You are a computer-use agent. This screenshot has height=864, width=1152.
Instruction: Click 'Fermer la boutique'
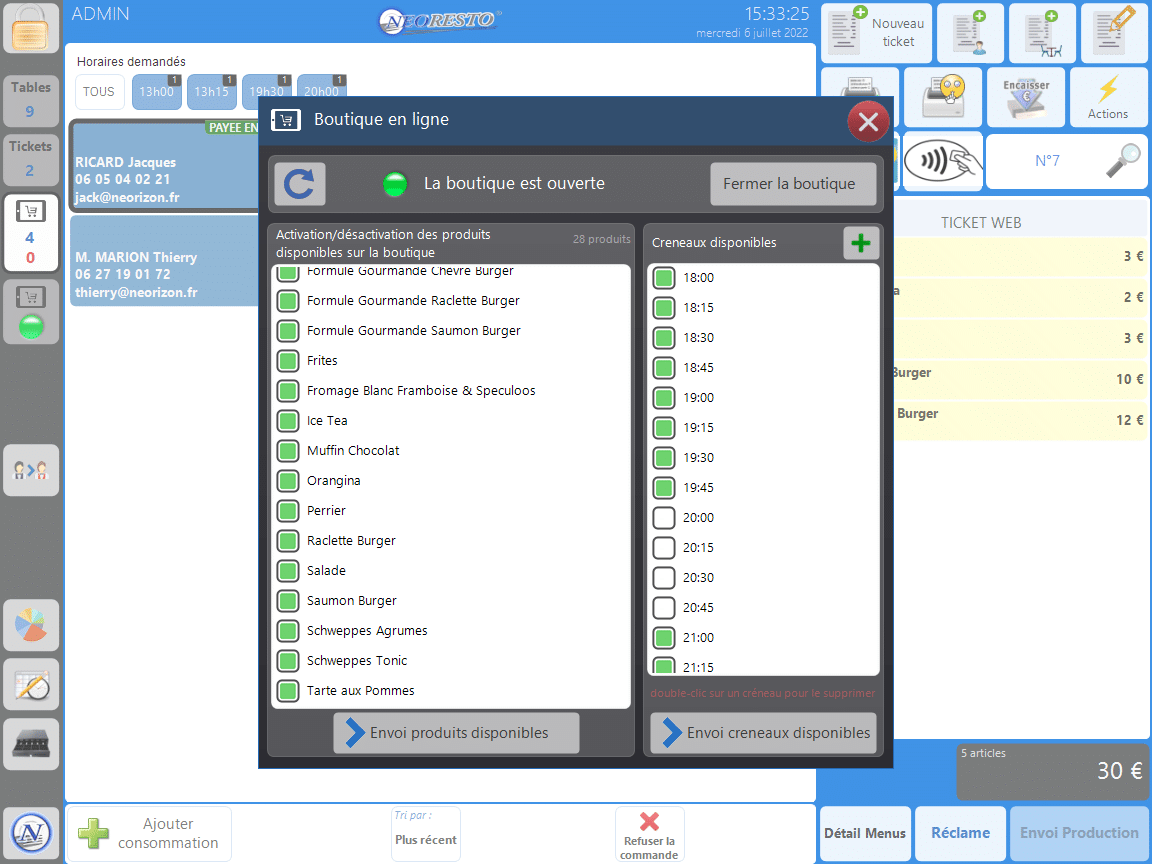pos(793,184)
